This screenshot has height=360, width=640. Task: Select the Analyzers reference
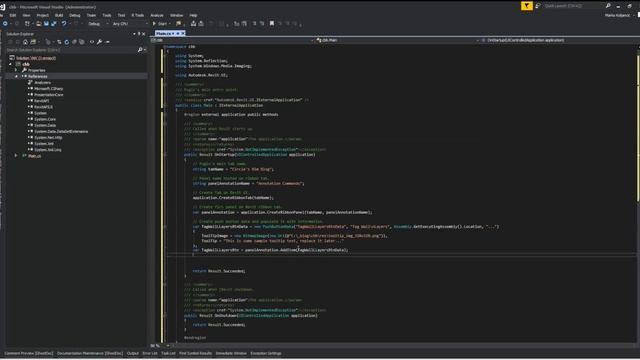point(42,82)
